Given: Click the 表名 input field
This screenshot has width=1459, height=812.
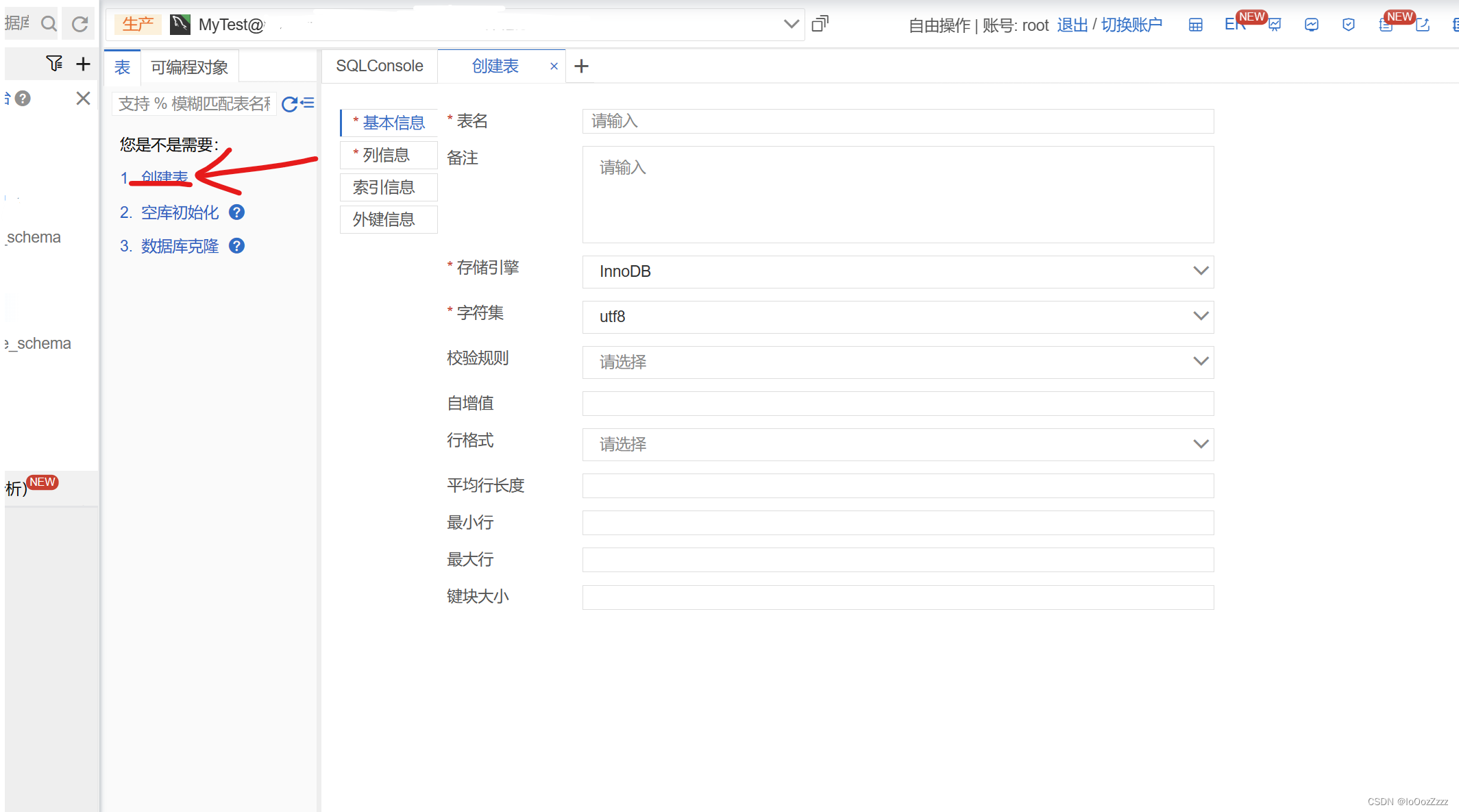Looking at the screenshot, I should coord(898,121).
